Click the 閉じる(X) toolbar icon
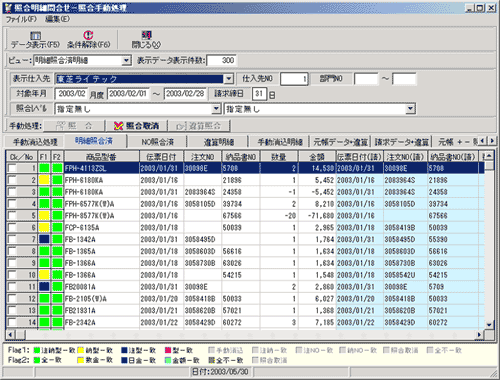 click(146, 40)
